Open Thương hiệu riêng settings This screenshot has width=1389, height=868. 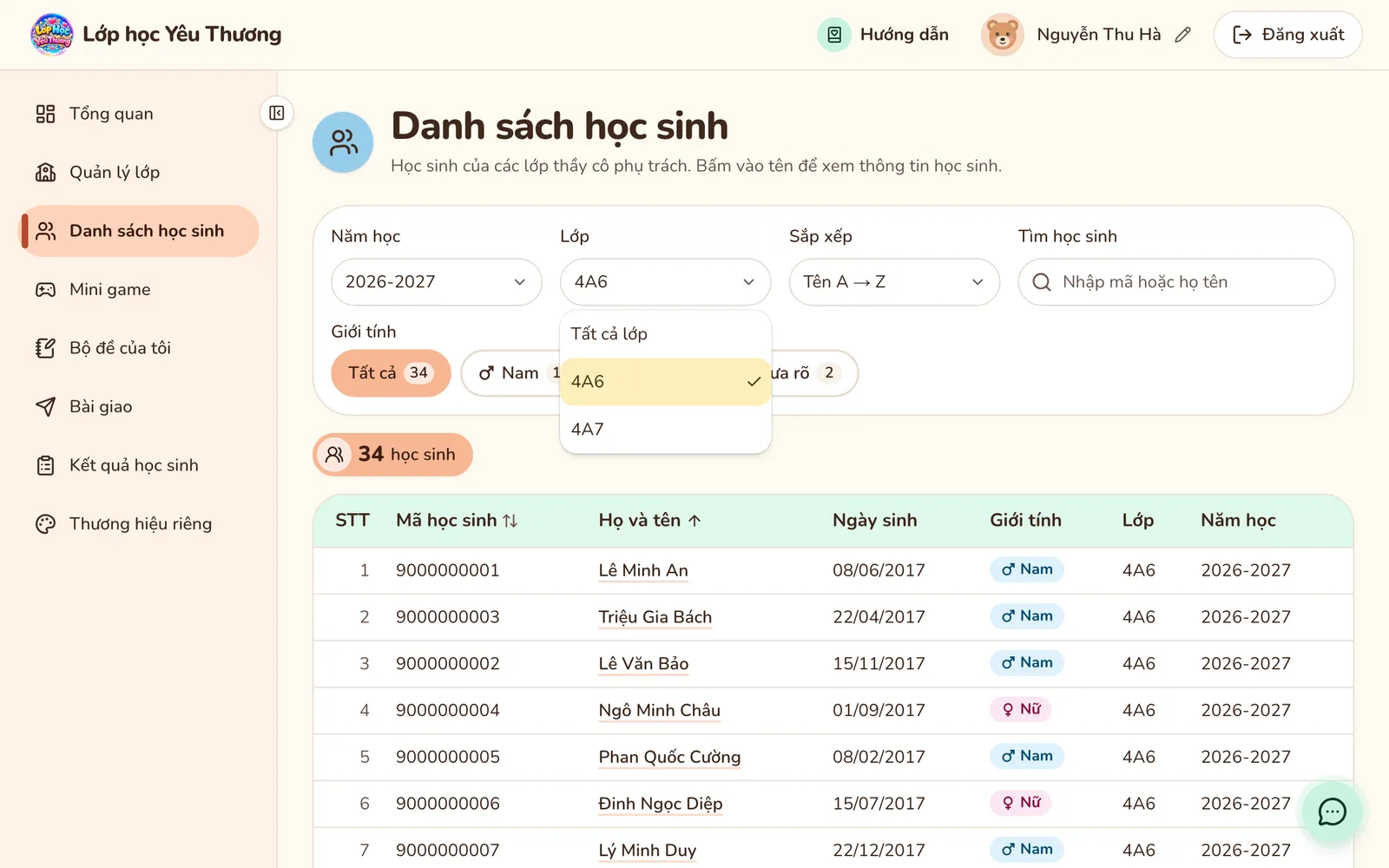point(139,523)
